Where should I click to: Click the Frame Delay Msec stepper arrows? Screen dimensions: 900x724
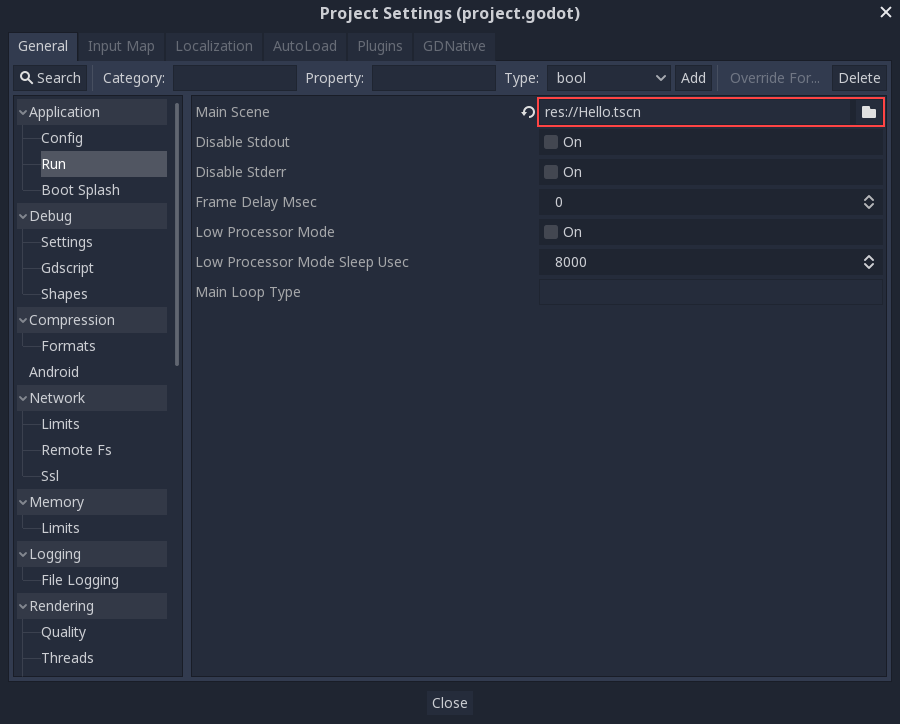pyautogui.click(x=868, y=202)
